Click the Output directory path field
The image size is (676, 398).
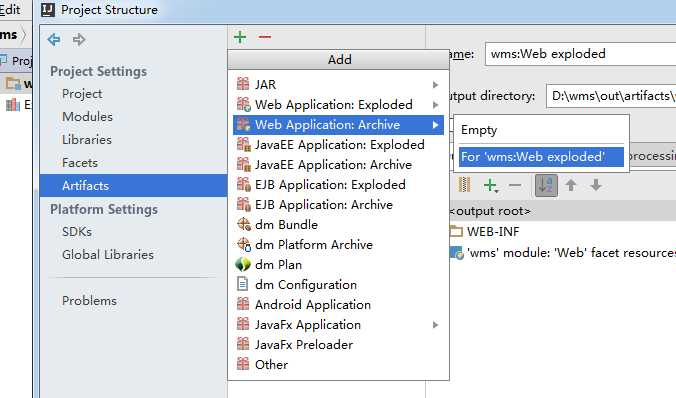coord(611,96)
